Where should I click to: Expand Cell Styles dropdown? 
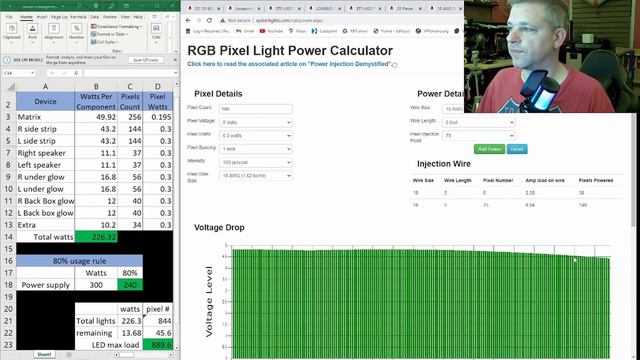104,42
